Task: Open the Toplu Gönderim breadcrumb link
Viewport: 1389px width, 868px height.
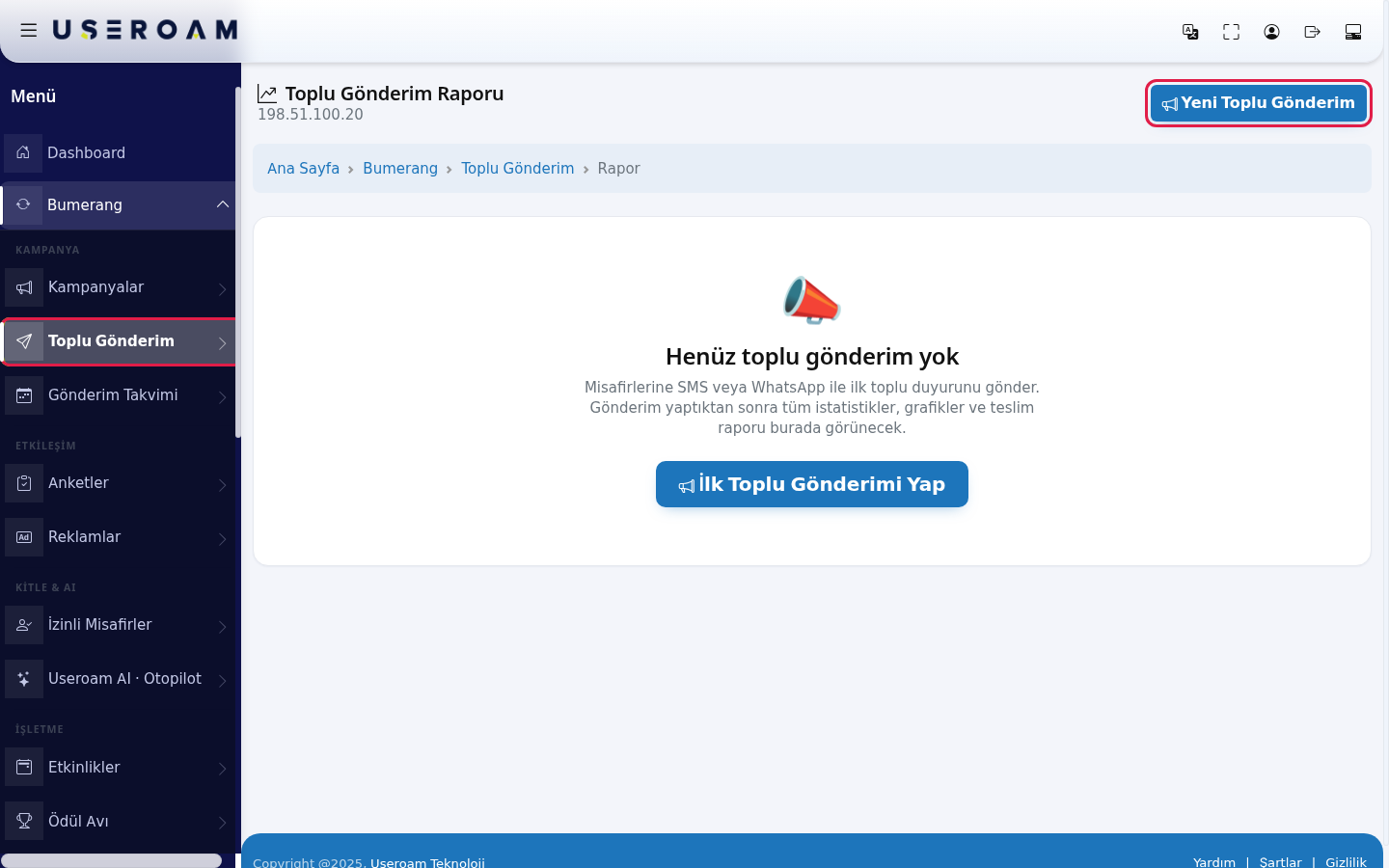Action: 517,168
